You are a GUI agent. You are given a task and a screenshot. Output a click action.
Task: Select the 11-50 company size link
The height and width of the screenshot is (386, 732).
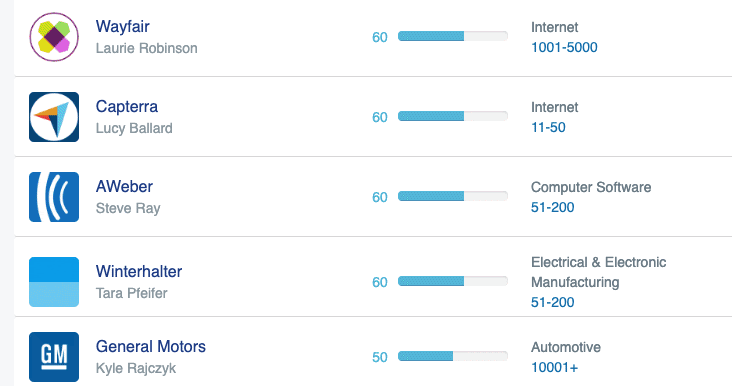coord(548,127)
